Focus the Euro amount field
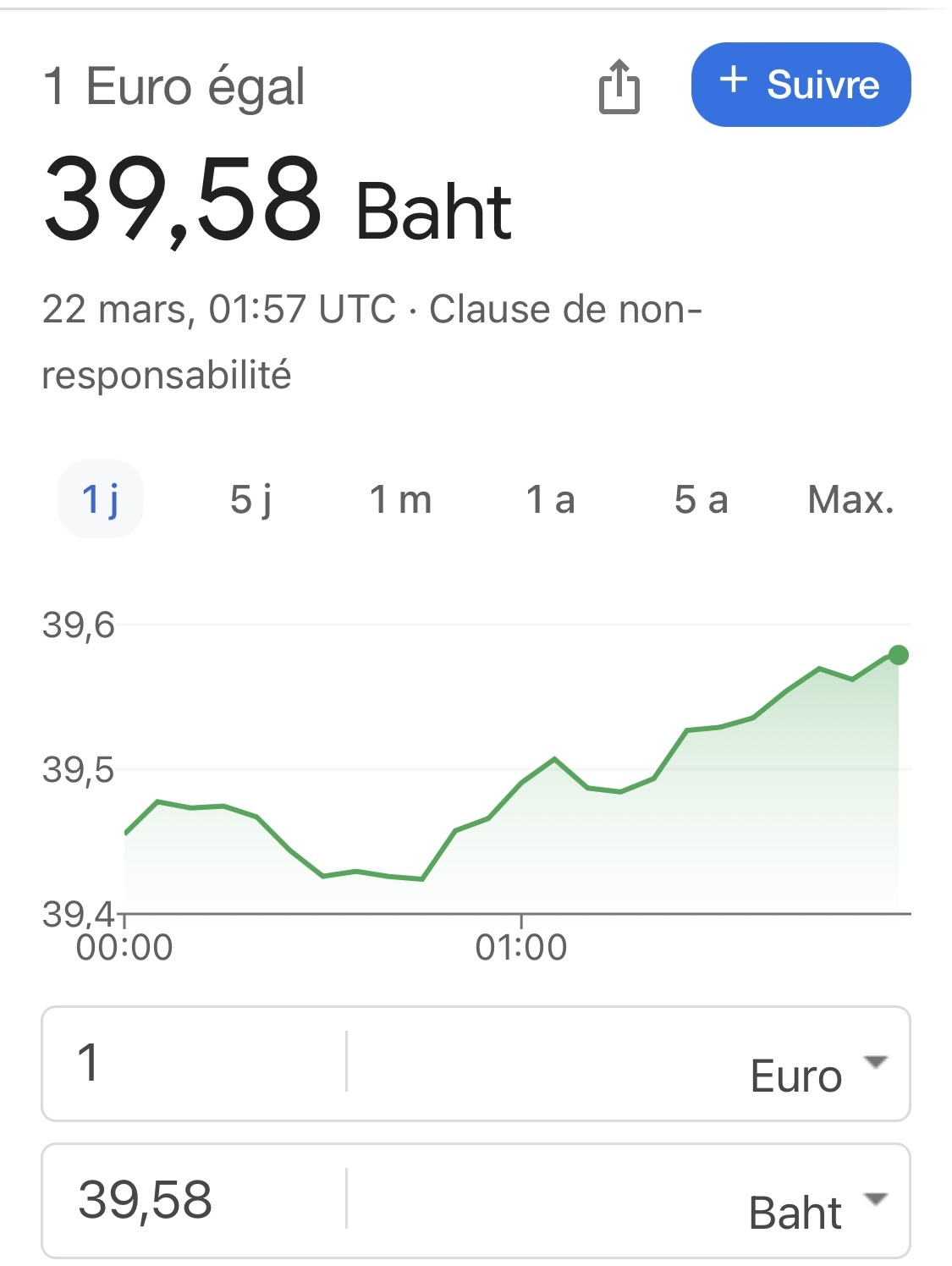This screenshot has height=1266, width=952. click(x=195, y=1063)
